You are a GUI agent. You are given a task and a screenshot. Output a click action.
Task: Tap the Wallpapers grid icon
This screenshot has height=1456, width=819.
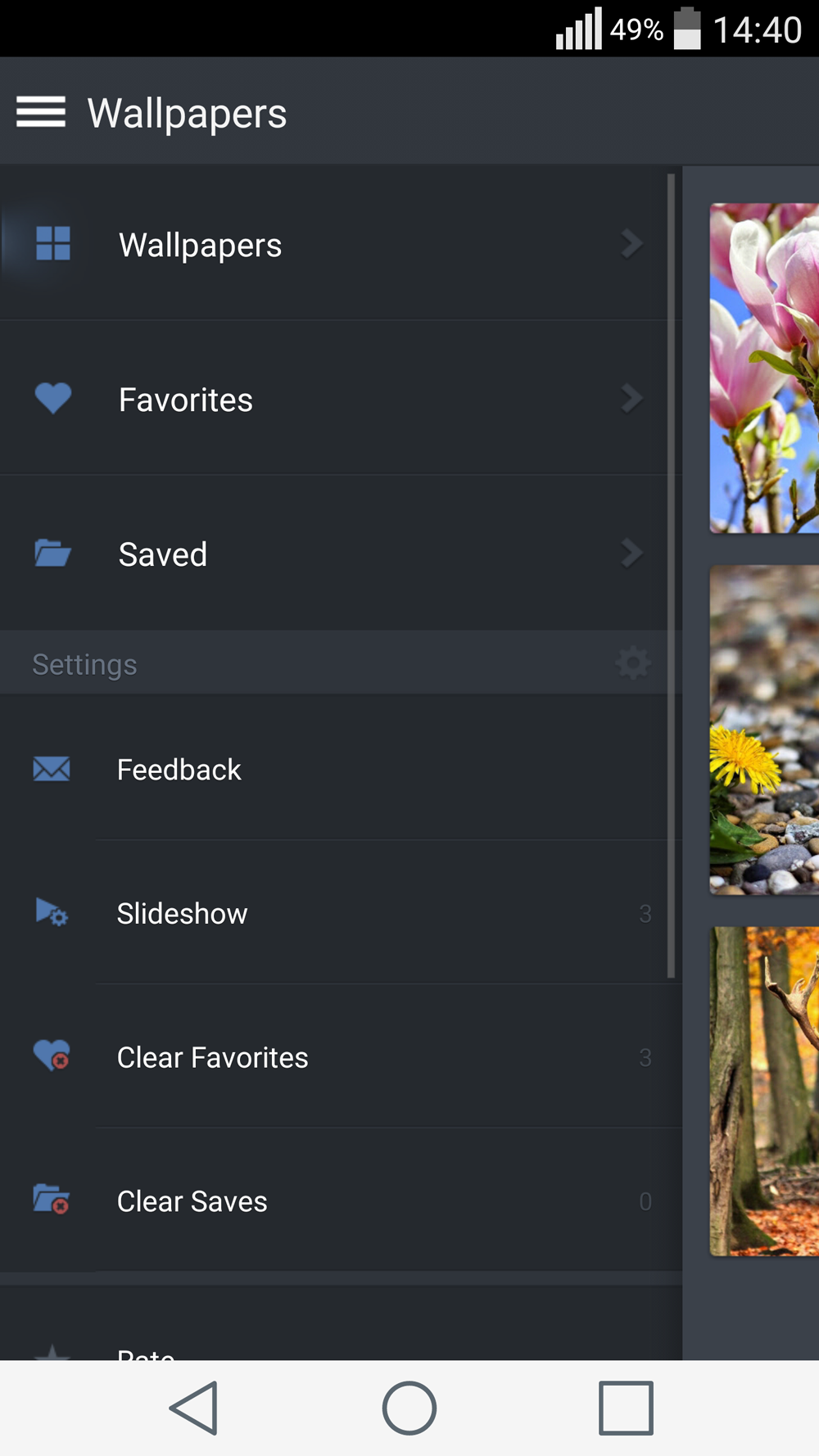click(x=53, y=243)
